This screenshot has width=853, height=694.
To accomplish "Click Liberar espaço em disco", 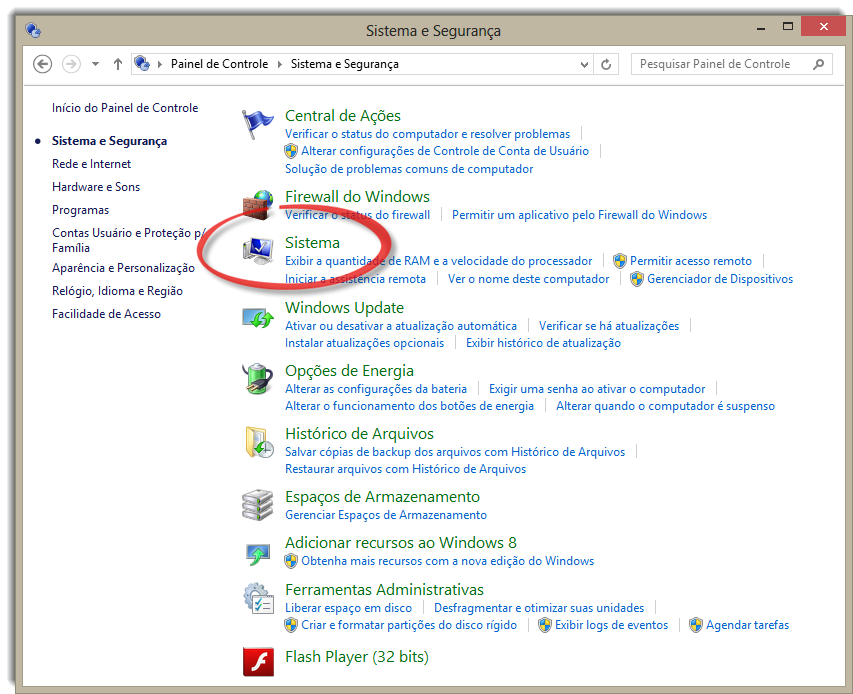I will pos(348,608).
